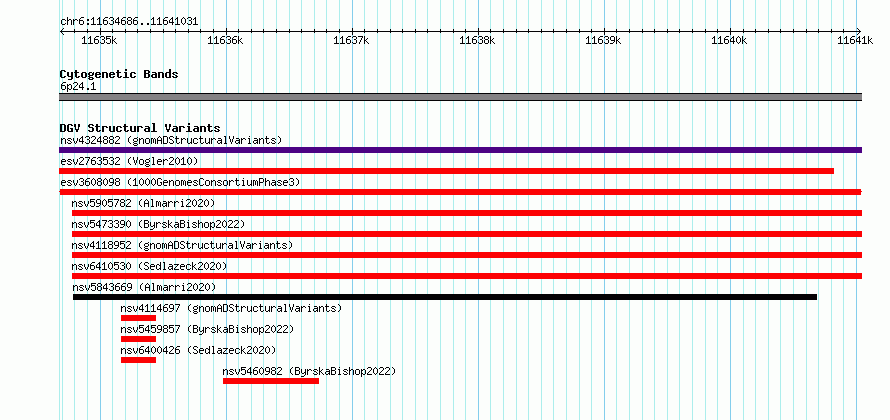Select the purple nsv4324882 variant bar
The width and height of the screenshot is (890, 420).
coord(460,150)
